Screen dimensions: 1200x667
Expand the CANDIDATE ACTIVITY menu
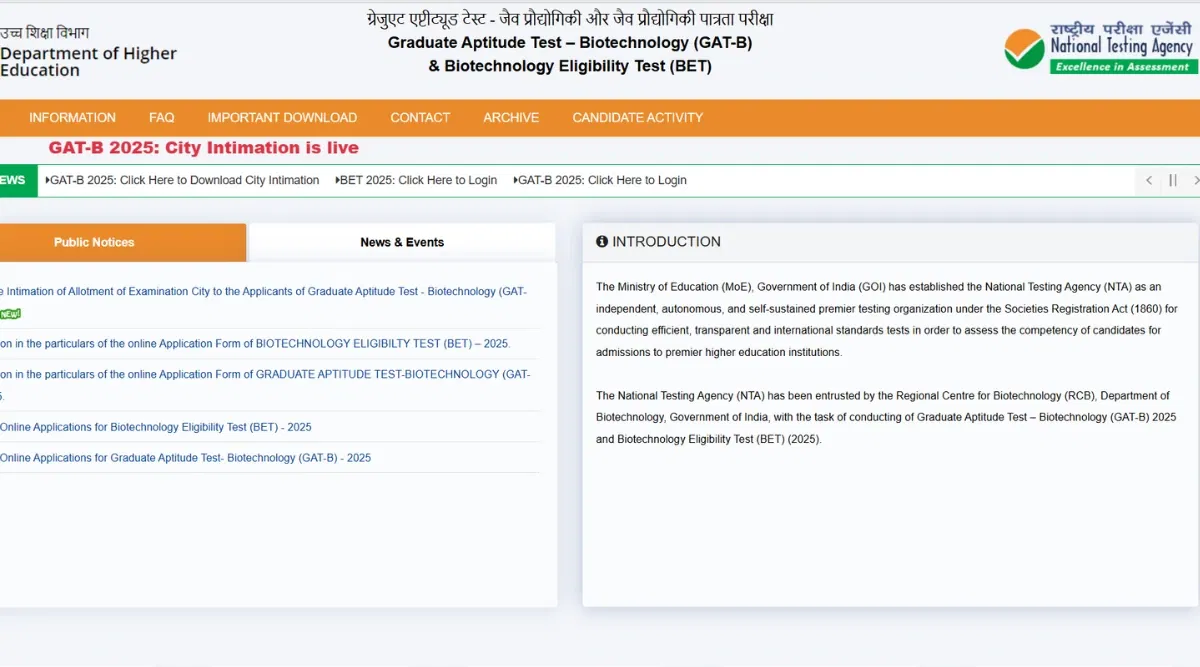tap(637, 118)
